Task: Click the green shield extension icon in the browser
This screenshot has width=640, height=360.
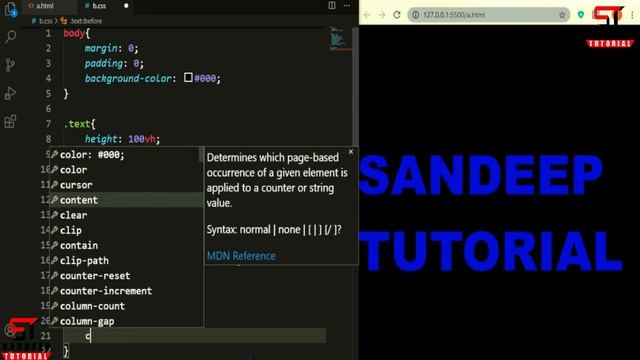Action: pyautogui.click(x=581, y=15)
